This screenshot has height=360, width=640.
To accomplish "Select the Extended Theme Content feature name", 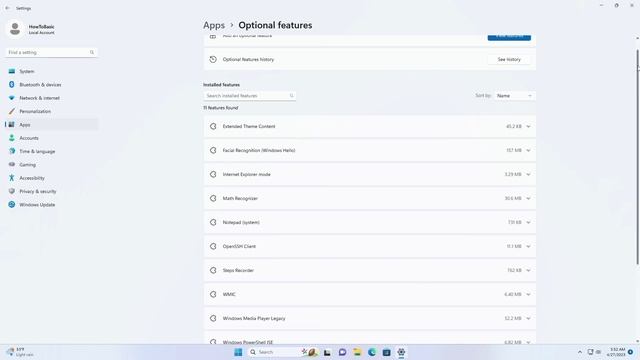I will point(249,127).
